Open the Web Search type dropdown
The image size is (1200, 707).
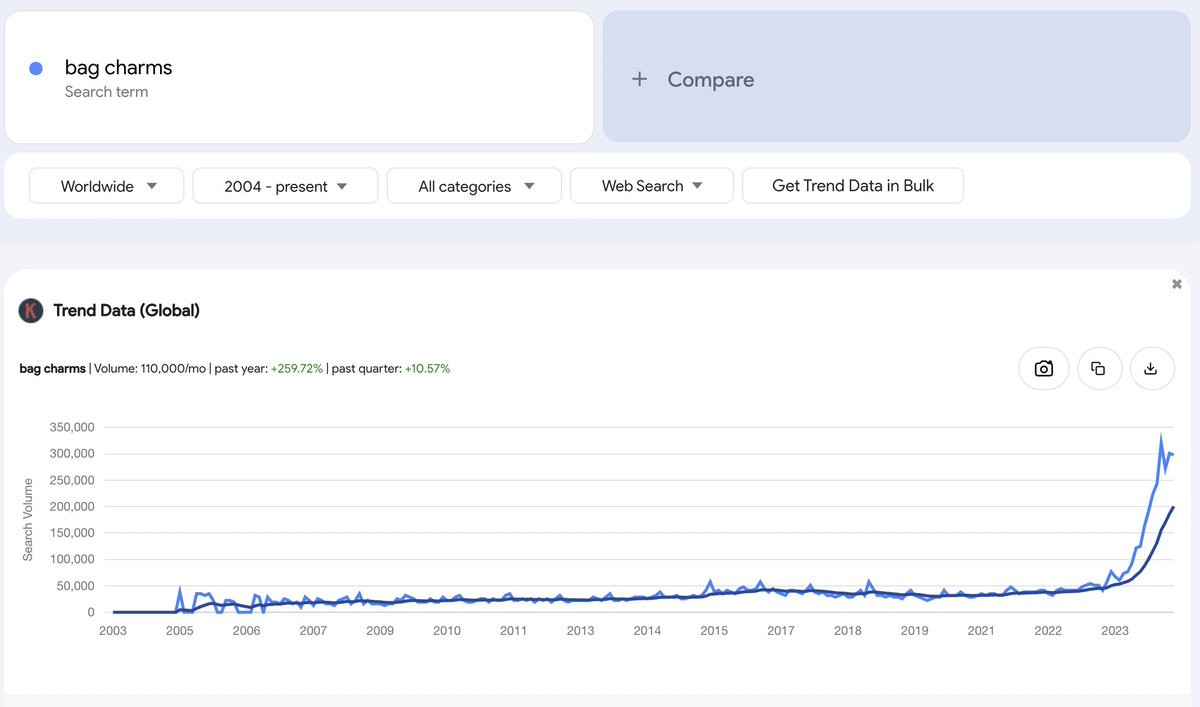652,186
